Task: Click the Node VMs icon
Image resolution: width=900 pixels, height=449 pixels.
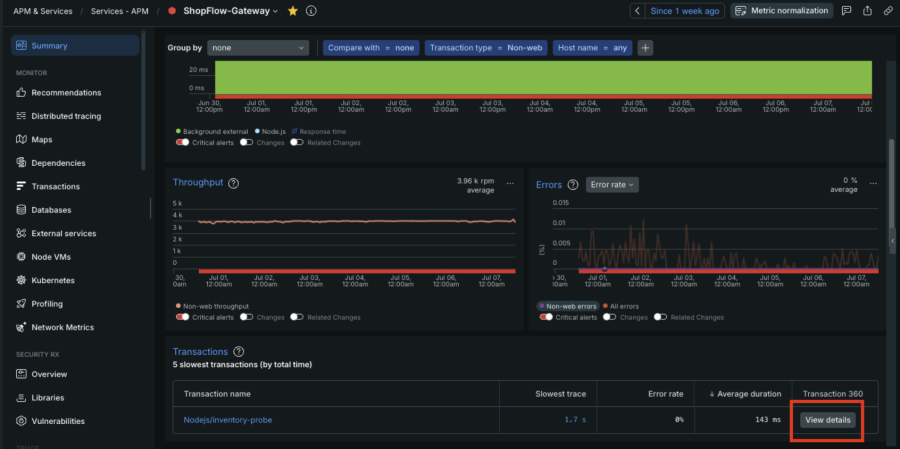Action: pos(21,257)
